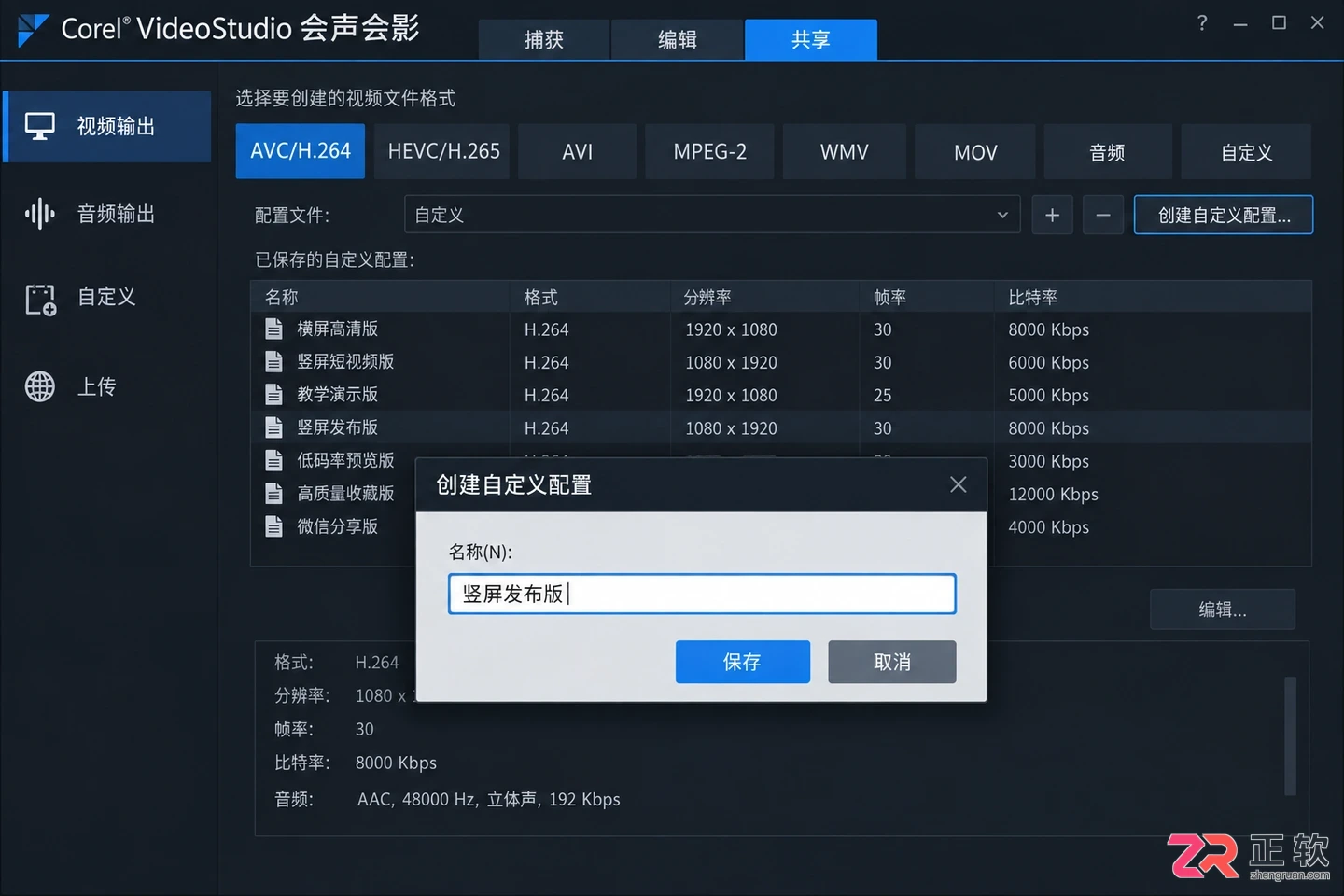The image size is (1344, 896).
Task: Click file icon of 教学演示版 row
Action: click(x=273, y=394)
